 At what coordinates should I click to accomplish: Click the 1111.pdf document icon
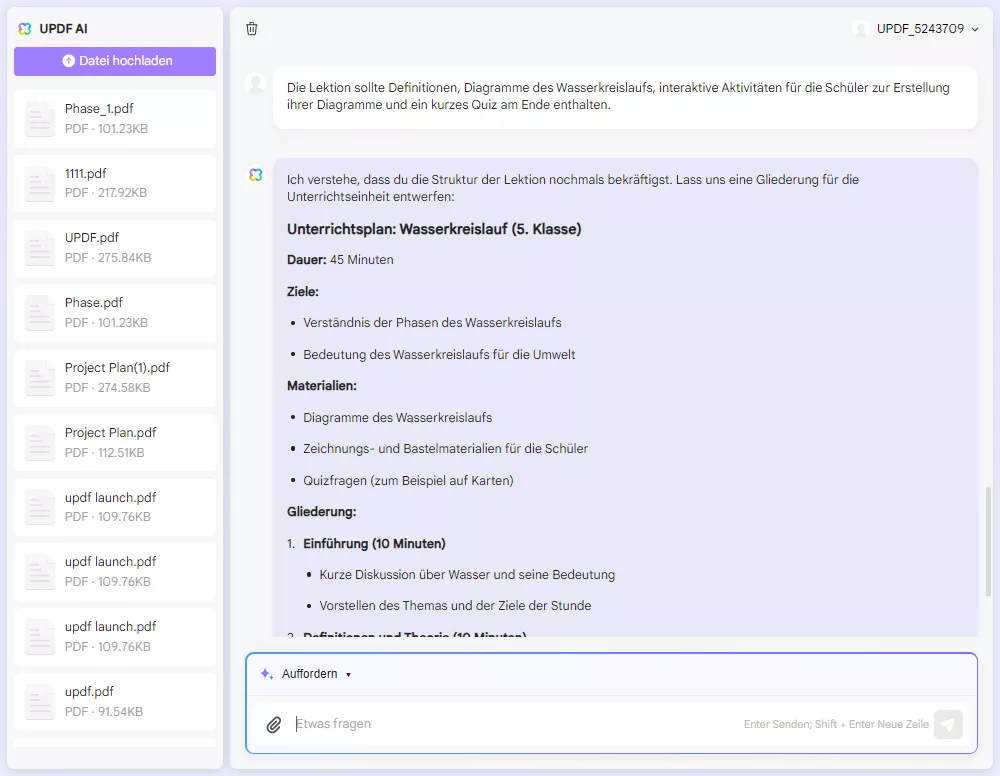pyautogui.click(x=40, y=184)
